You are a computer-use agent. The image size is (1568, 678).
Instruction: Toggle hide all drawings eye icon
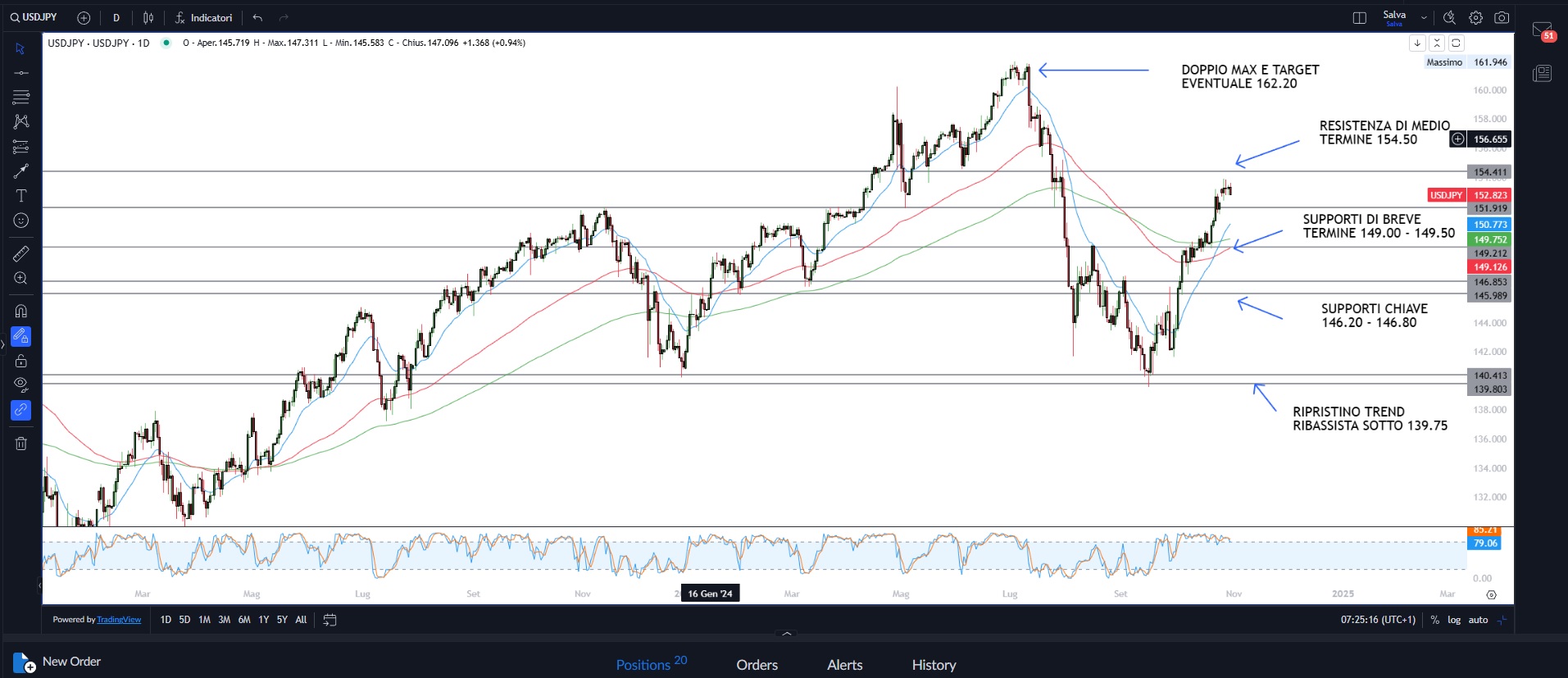pos(21,385)
